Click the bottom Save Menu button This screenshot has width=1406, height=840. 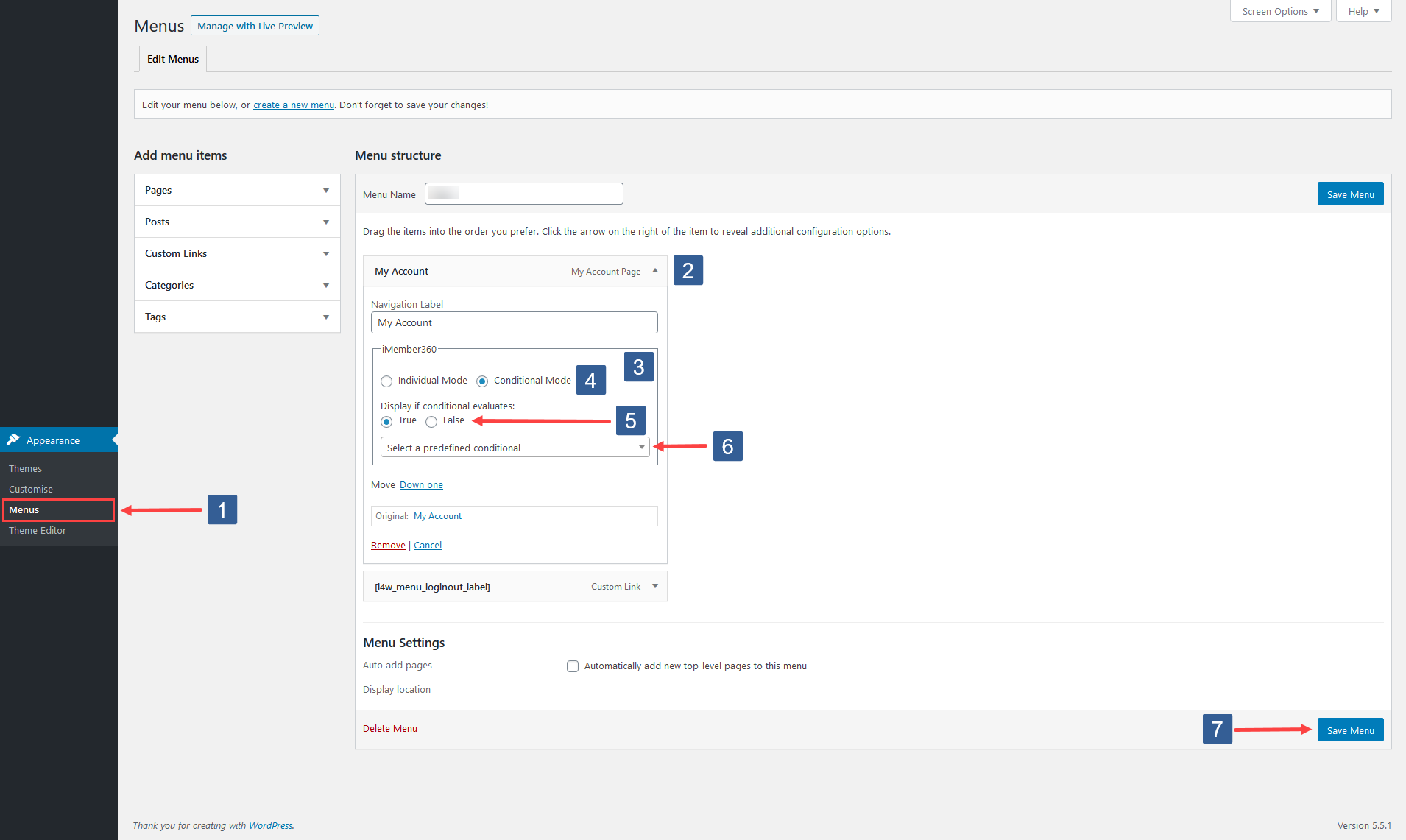click(1349, 730)
